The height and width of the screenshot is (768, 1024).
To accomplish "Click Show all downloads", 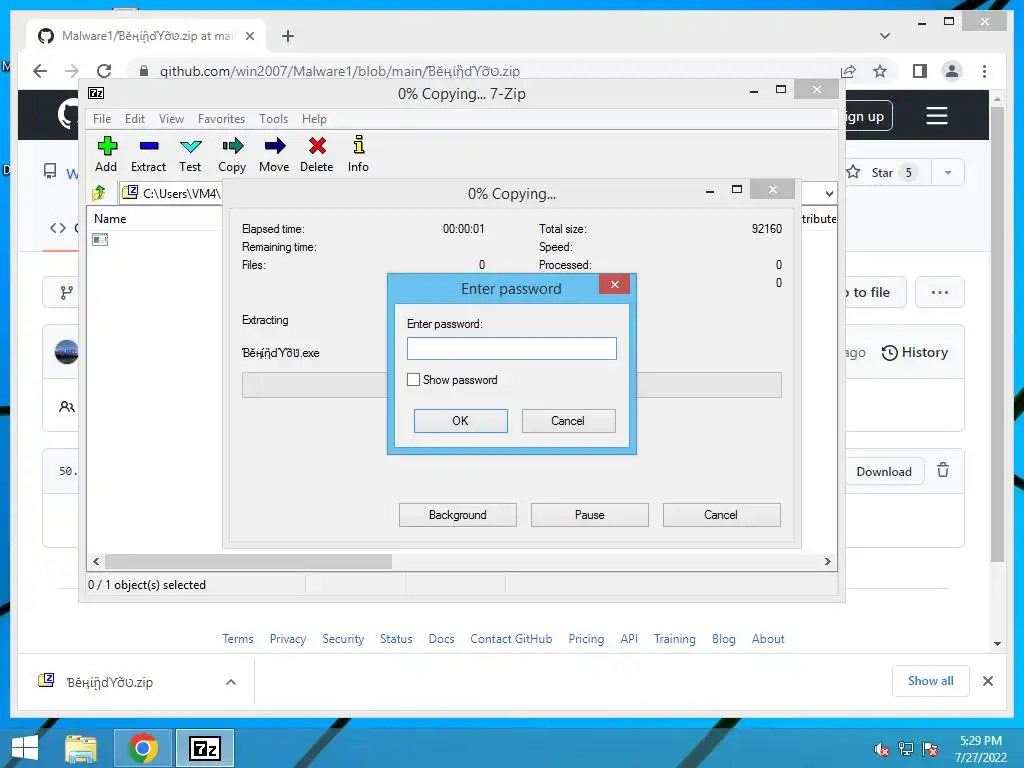I will point(930,680).
